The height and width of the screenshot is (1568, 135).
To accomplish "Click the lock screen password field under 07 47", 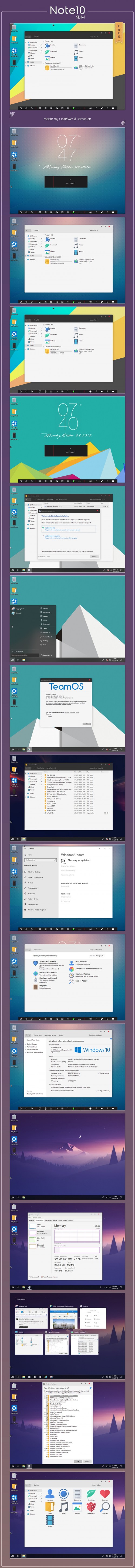I will 66,181.
